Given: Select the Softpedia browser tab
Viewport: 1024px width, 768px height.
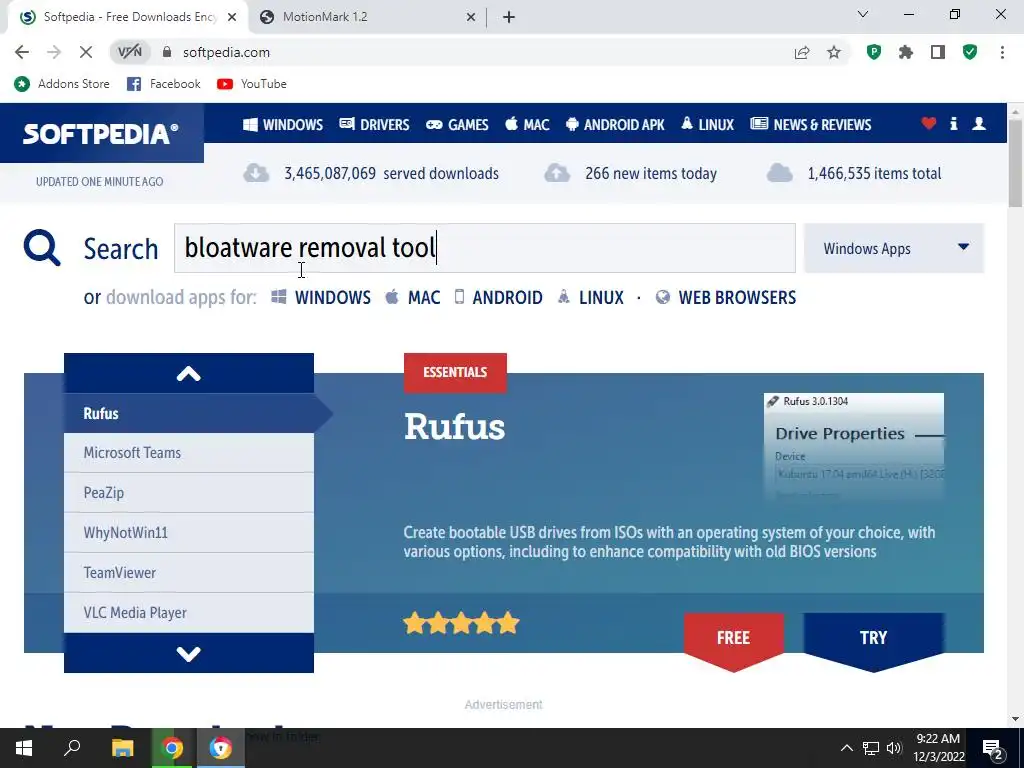Looking at the screenshot, I should 127,17.
